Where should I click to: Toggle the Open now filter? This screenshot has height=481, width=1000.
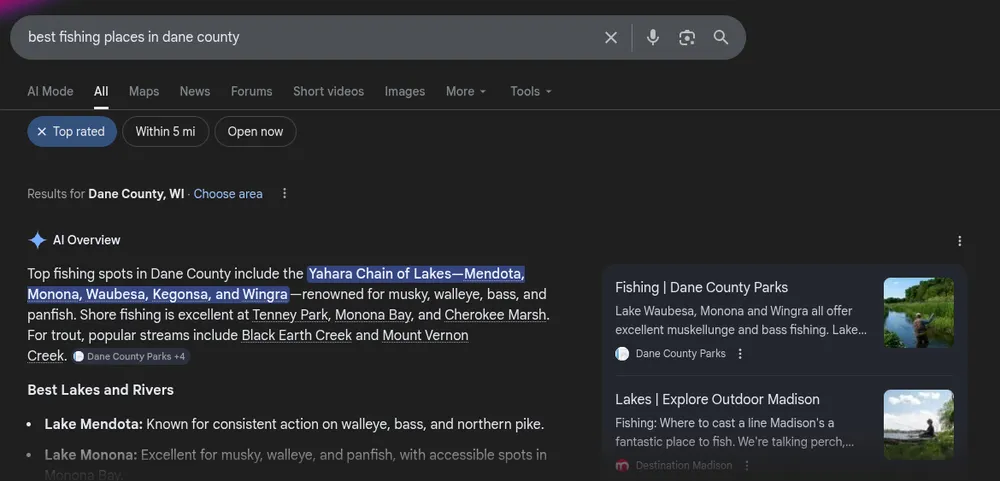tap(255, 132)
